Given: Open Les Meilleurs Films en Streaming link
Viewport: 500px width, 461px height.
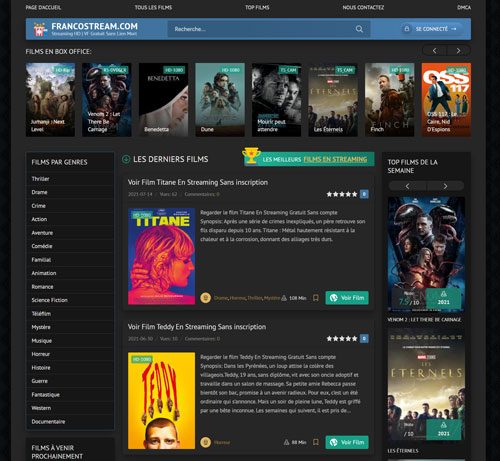Looking at the screenshot, I should [x=315, y=159].
